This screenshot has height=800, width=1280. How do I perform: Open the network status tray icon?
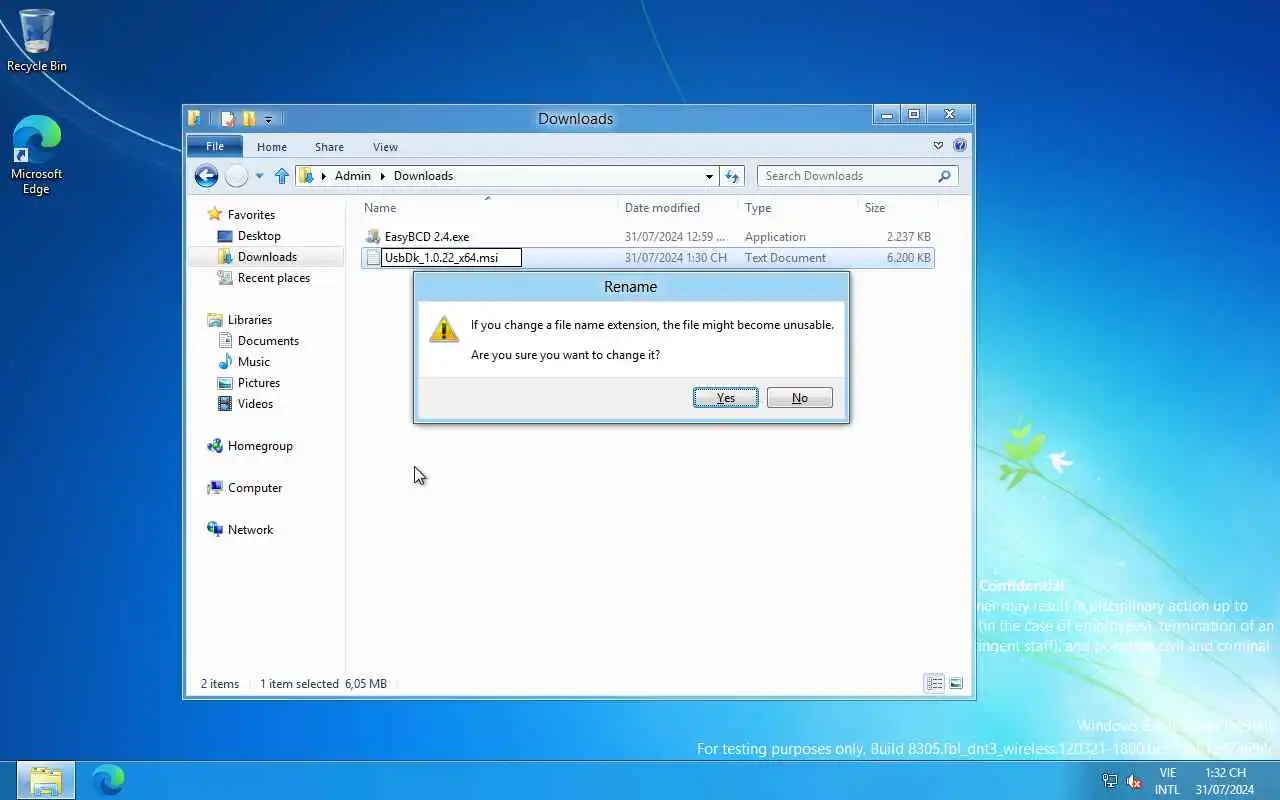(x=1110, y=781)
